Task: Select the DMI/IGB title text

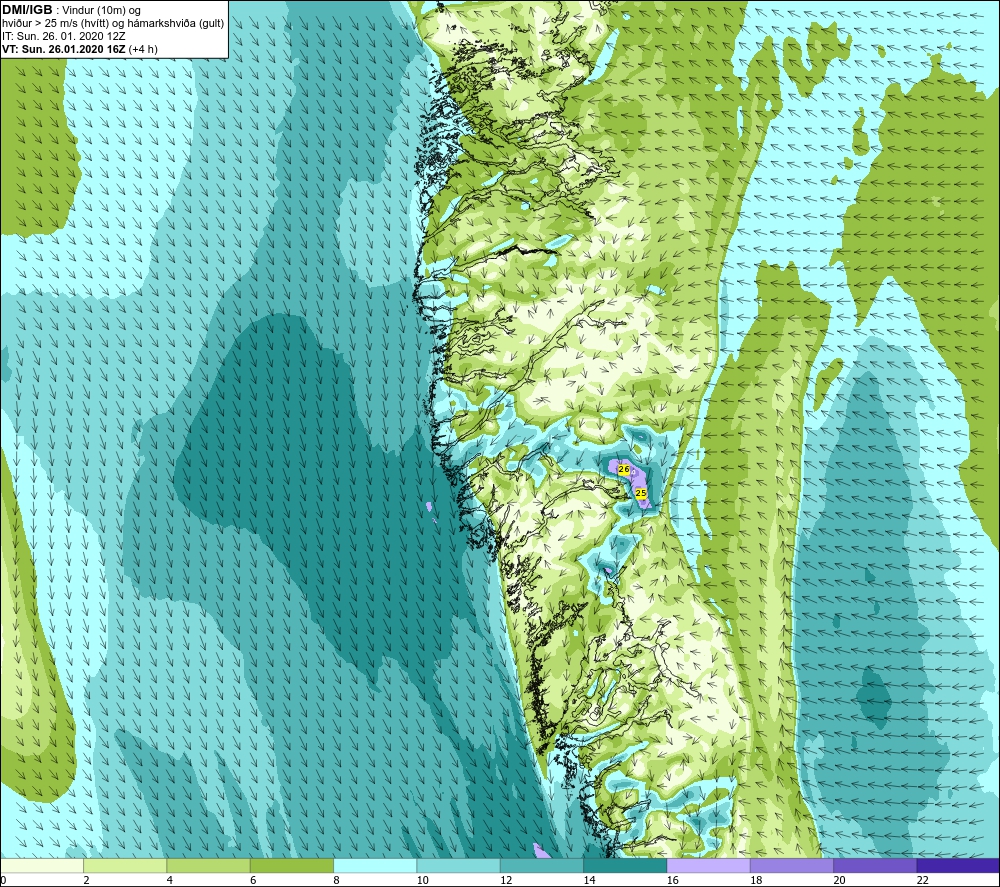Action: coord(27,10)
